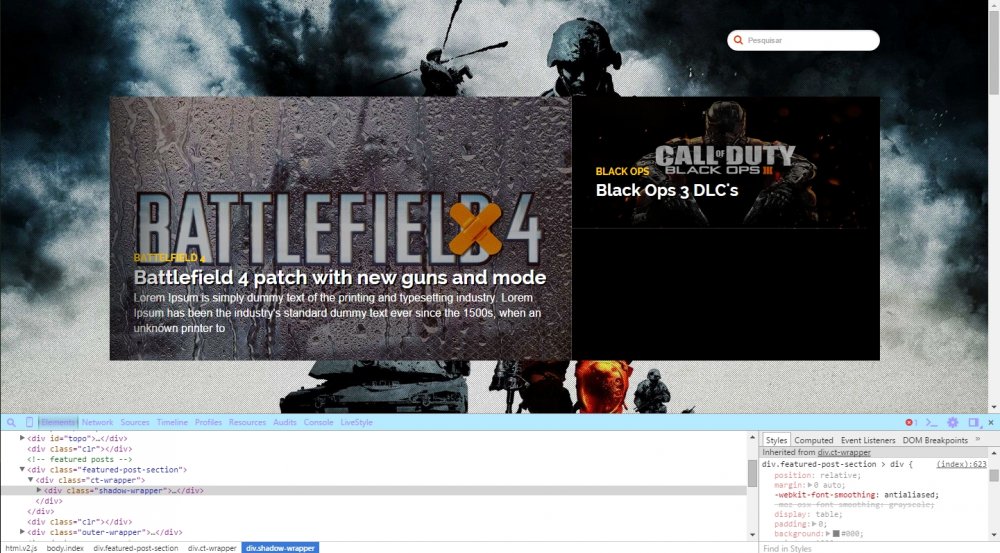Open the Black Ops 3 DLC's headline

pos(666,190)
